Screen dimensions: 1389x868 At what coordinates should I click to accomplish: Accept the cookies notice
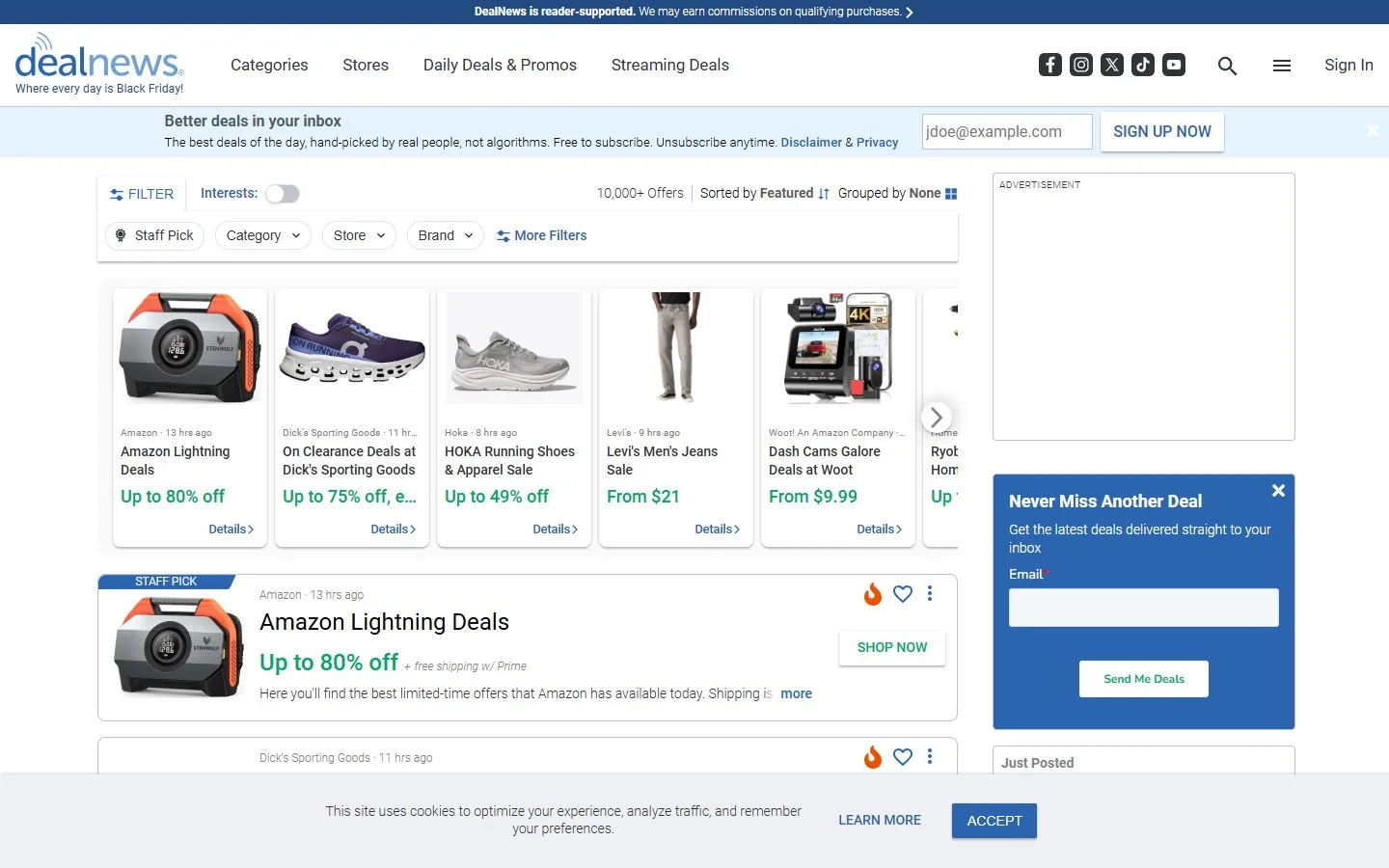[994, 821]
